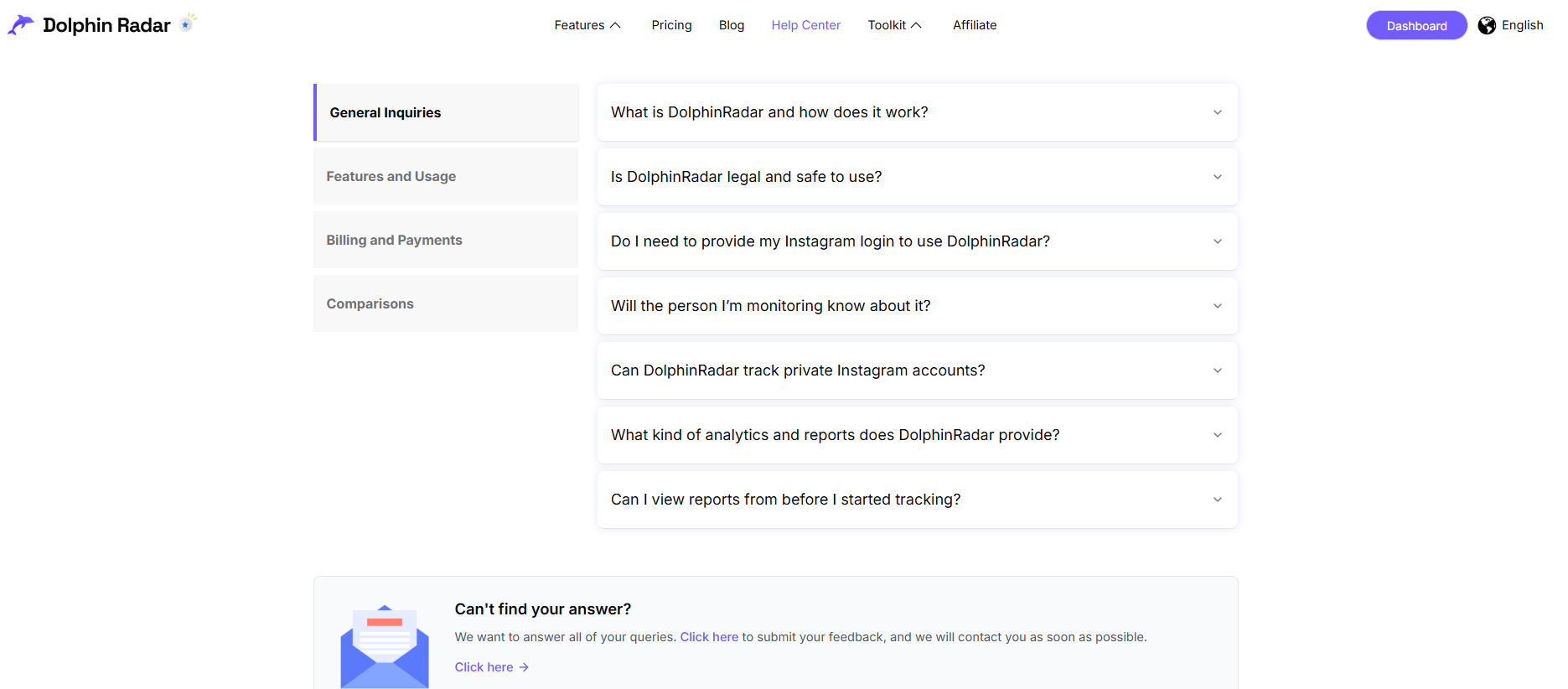Click the envelope mail illustration
The image size is (1568, 689).
click(x=384, y=648)
